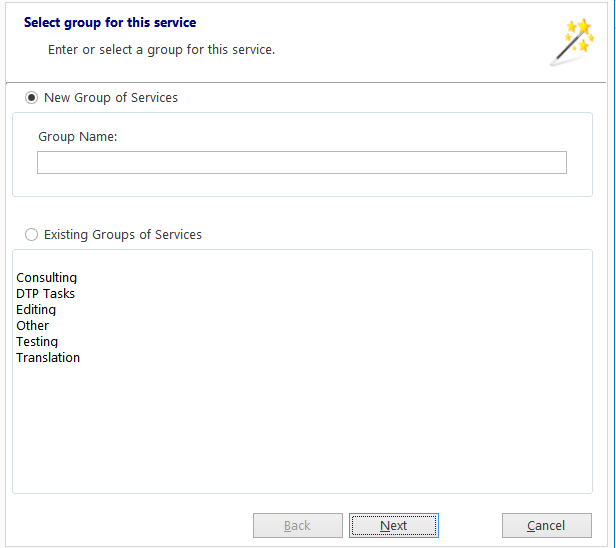Click the Cancel button
616x548 pixels.
[546, 525]
